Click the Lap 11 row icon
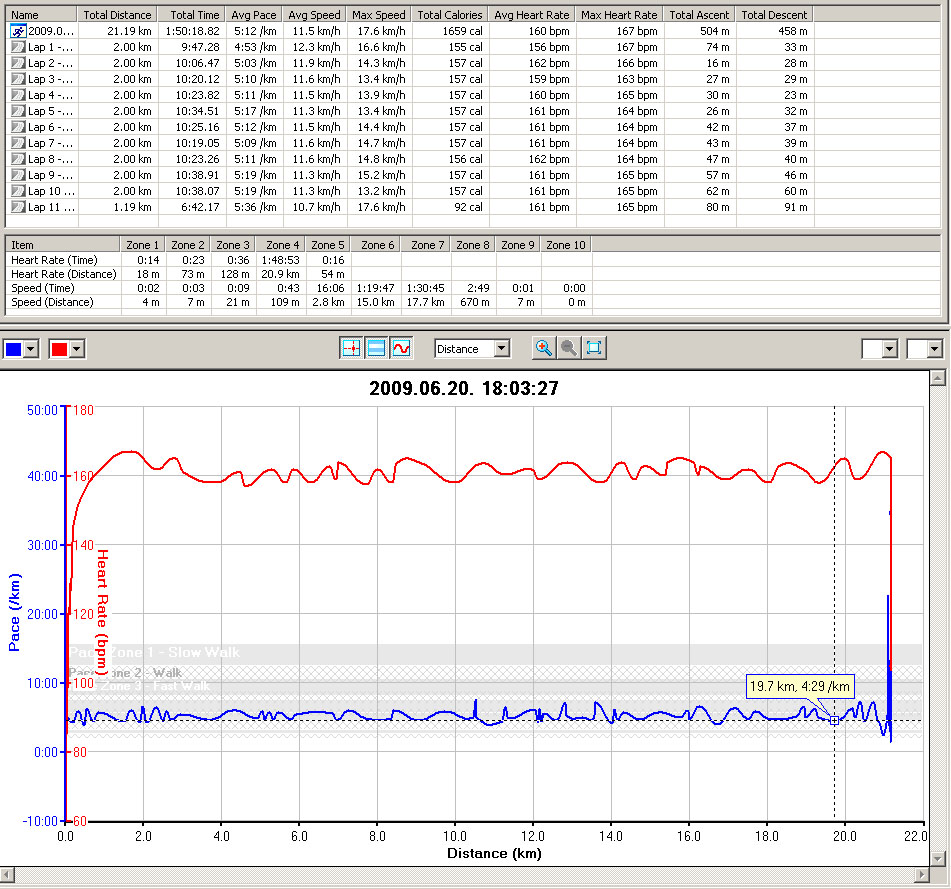 point(18,207)
